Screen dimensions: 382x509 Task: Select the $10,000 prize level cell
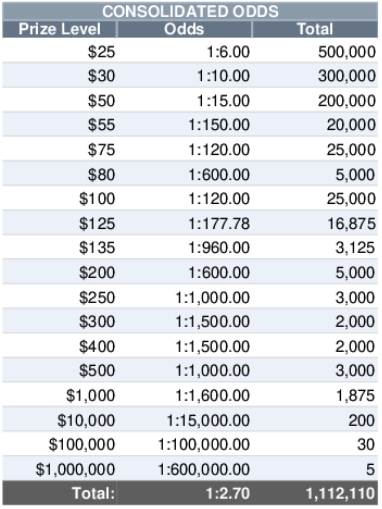click(x=59, y=419)
